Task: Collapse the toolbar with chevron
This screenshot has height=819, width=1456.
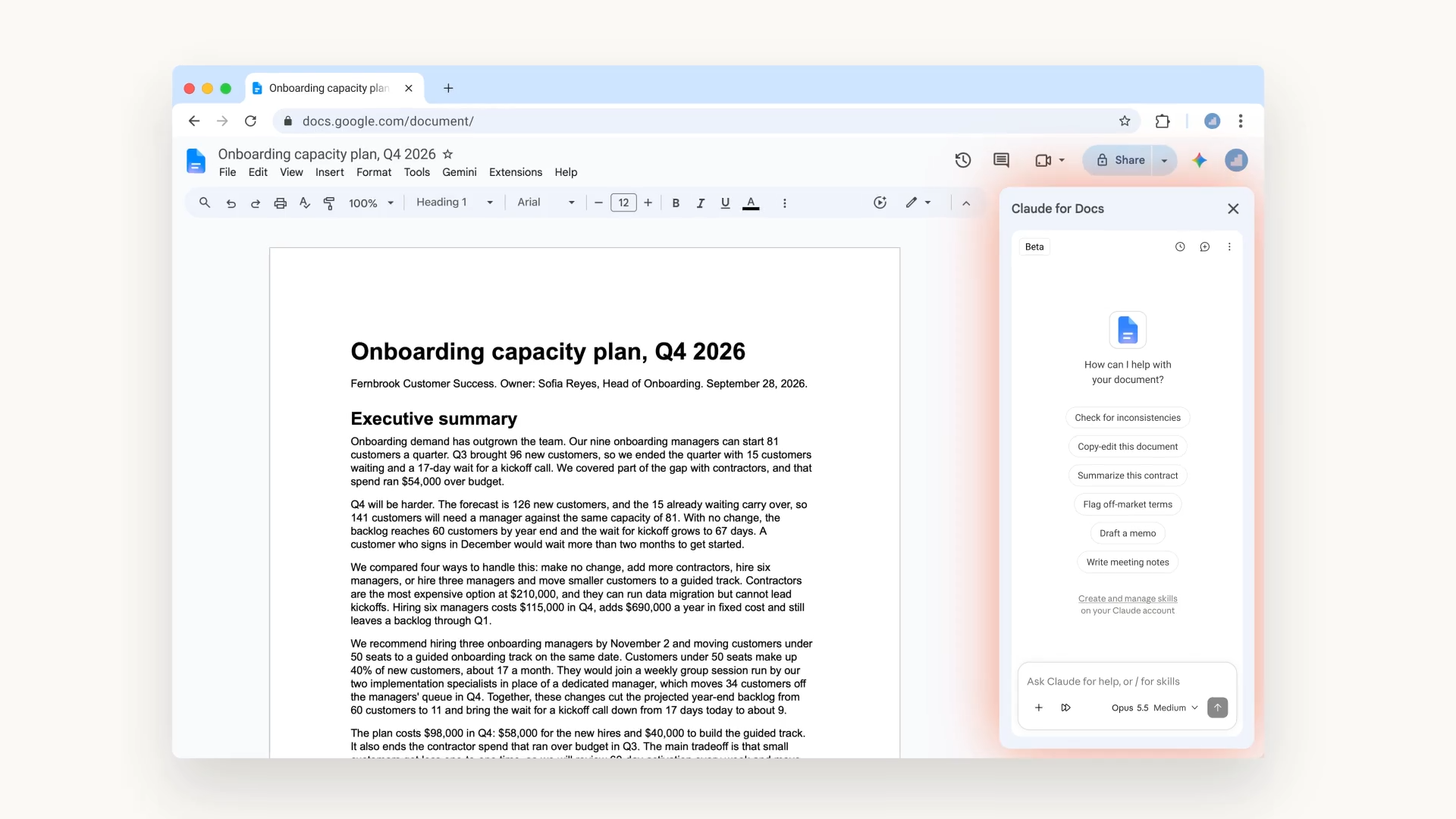Action: click(966, 203)
